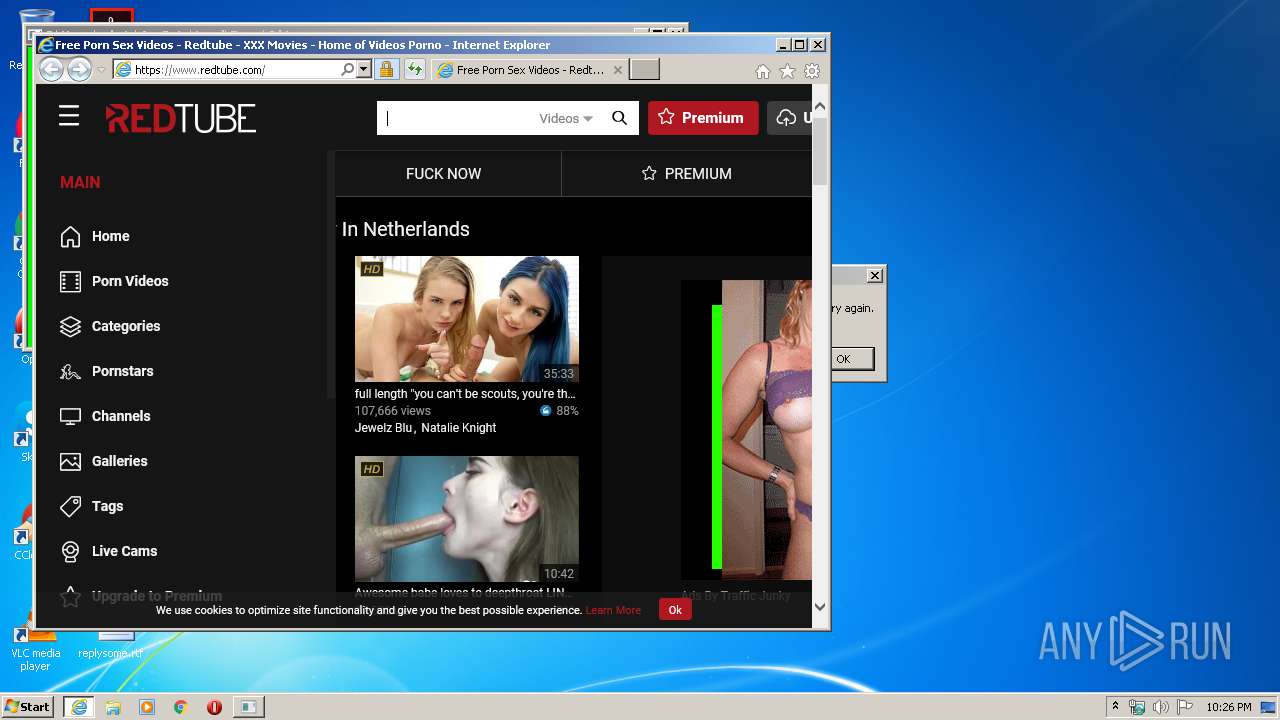This screenshot has width=1280, height=720.
Task: Open Chrome from the taskbar
Action: tap(180, 707)
